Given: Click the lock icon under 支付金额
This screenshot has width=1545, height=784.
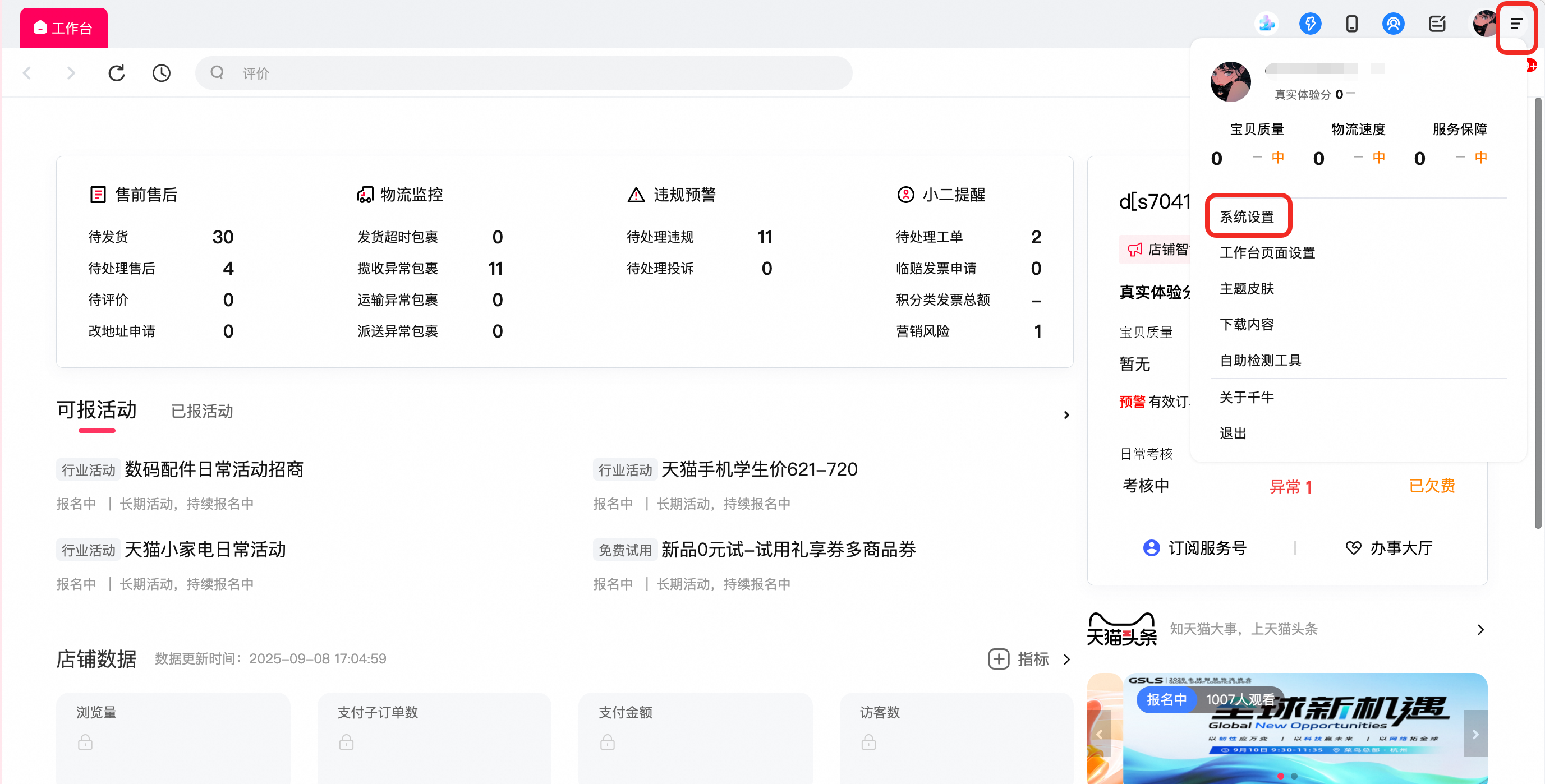Looking at the screenshot, I should (x=608, y=742).
